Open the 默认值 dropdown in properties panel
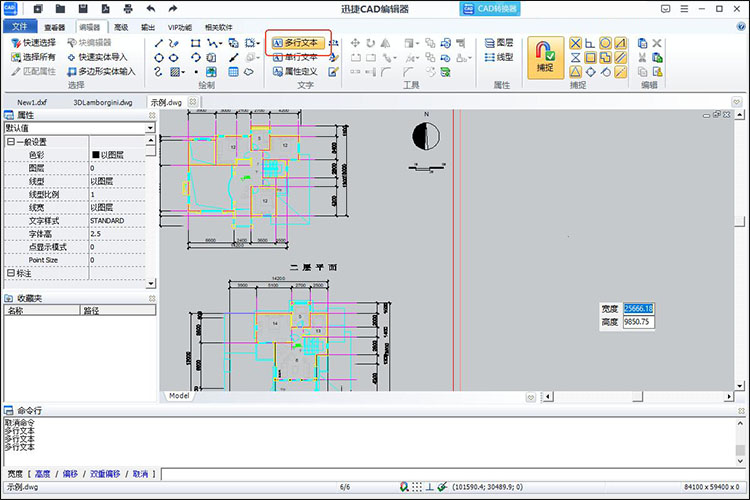This screenshot has width=750, height=500. tap(150, 128)
